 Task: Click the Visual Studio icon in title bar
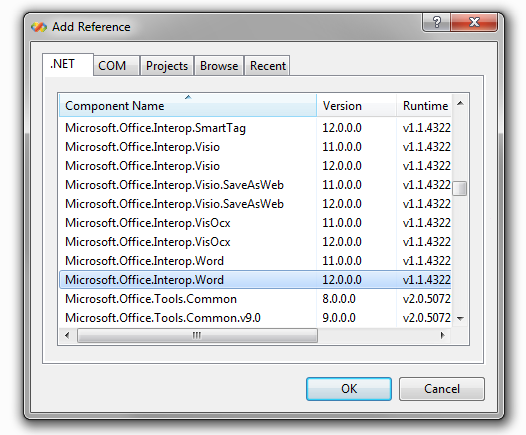[x=39, y=27]
